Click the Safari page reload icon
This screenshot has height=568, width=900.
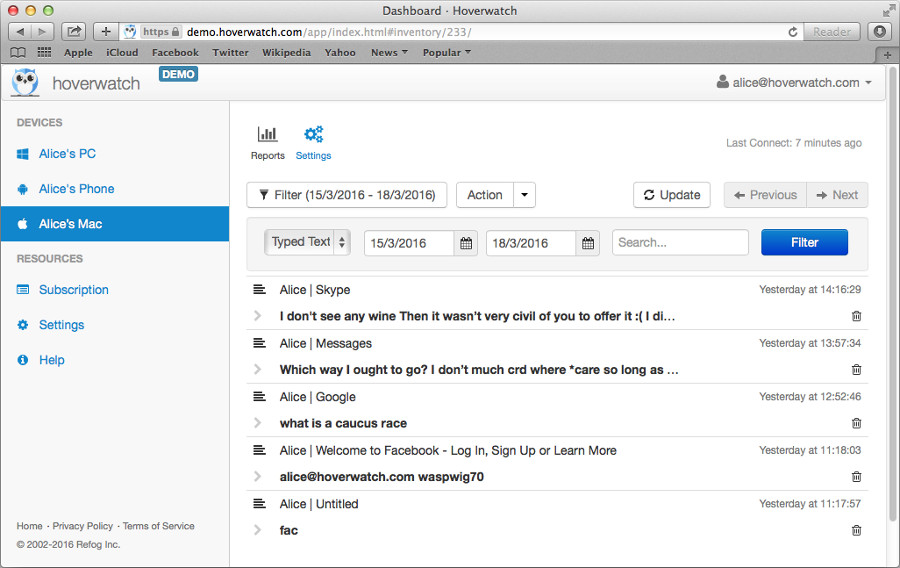793,32
